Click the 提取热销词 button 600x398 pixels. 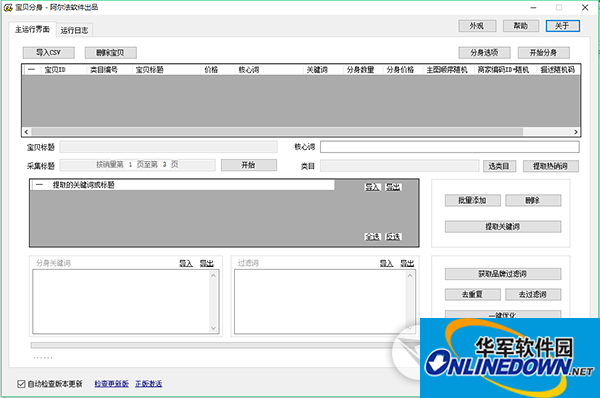click(551, 166)
